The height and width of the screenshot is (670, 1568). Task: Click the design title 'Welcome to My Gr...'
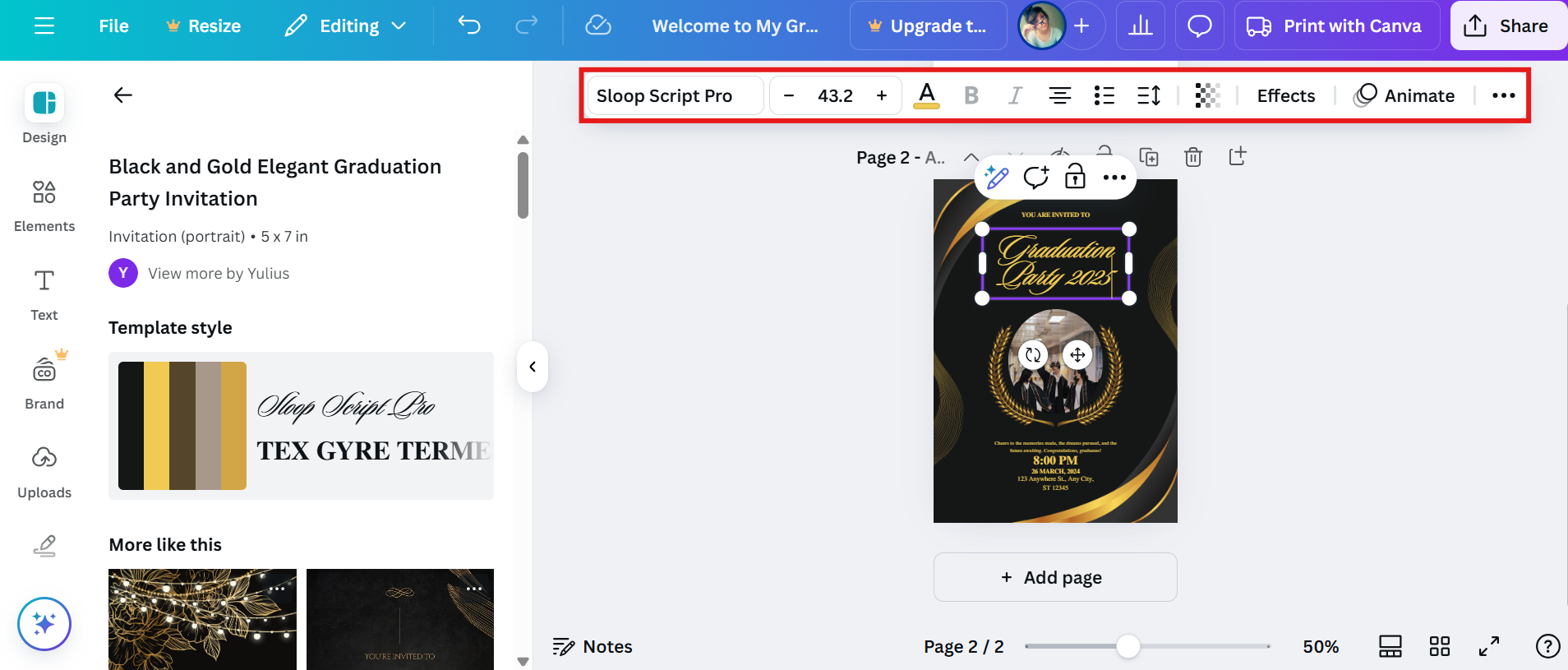click(735, 26)
